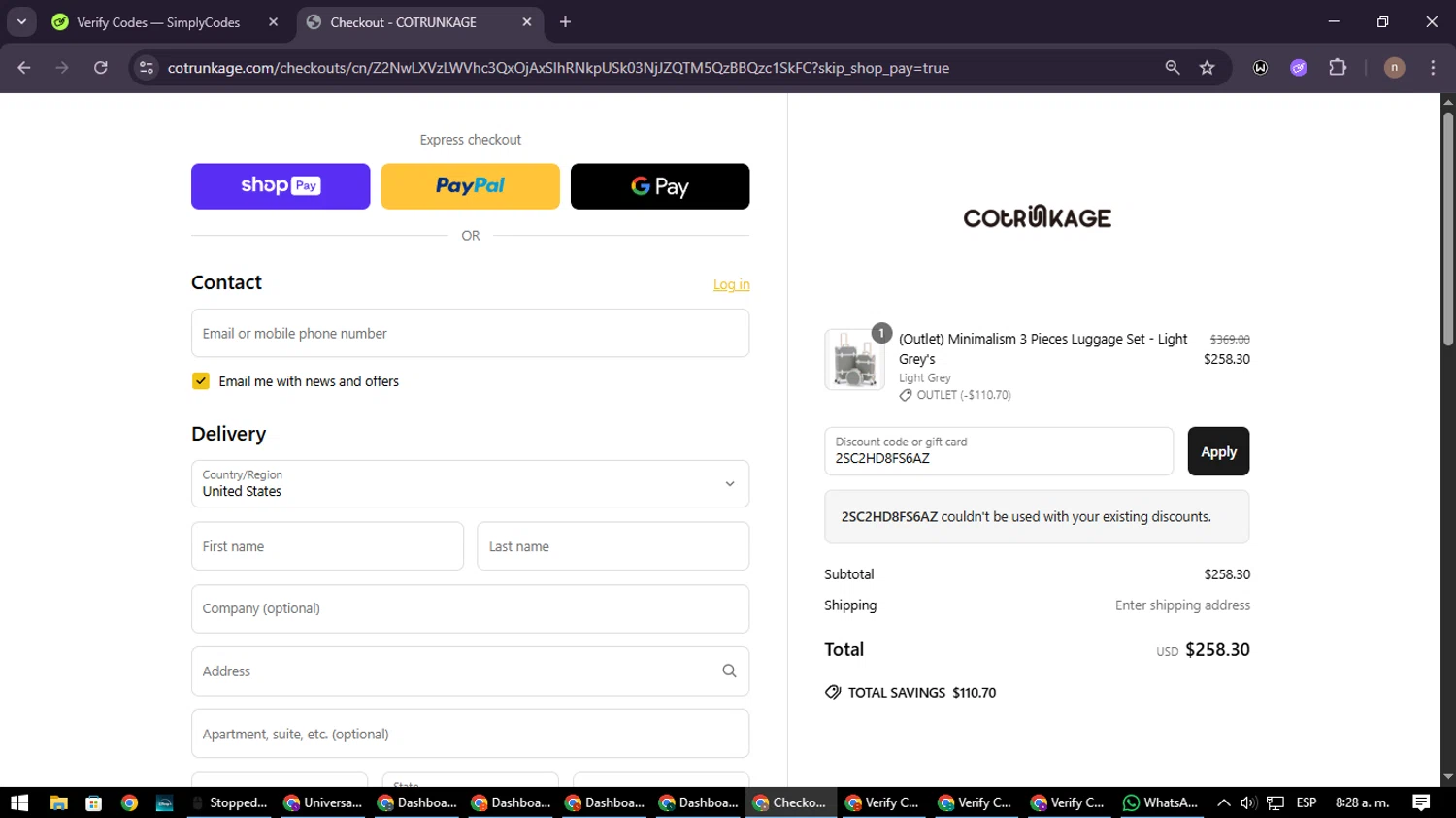Click the TOTAL SAVINGS tag icon
The width and height of the screenshot is (1456, 818).
tap(833, 692)
